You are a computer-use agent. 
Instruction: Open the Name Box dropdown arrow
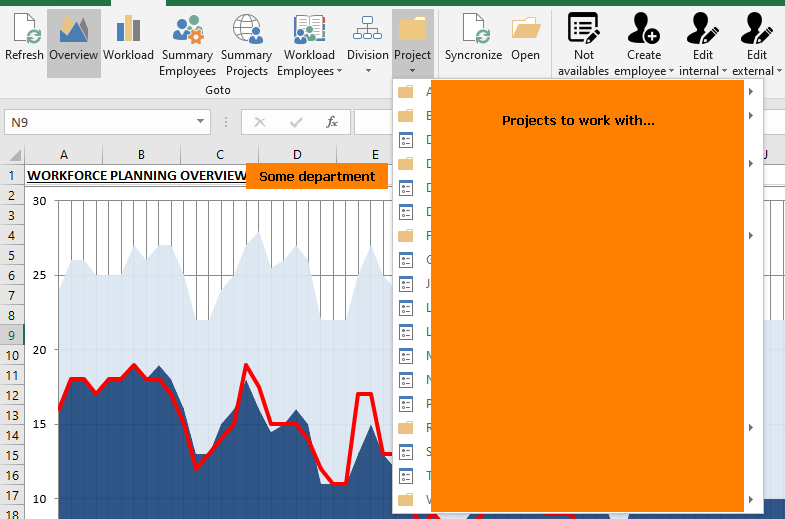click(202, 122)
